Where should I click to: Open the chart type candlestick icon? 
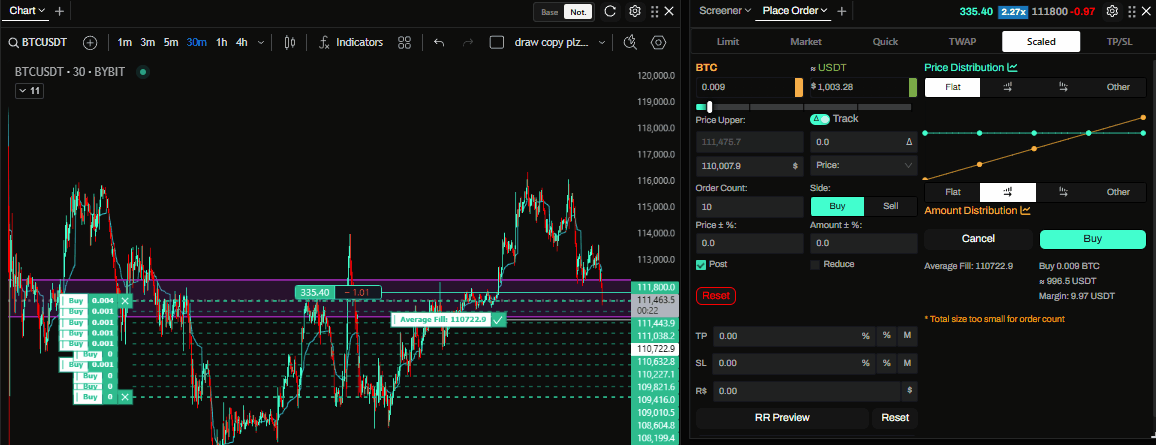click(291, 43)
